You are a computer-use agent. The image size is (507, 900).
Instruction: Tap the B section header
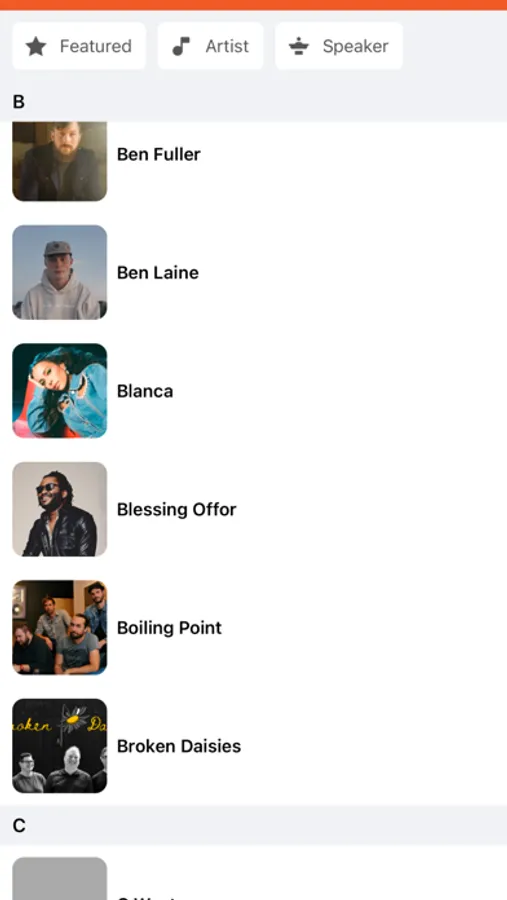253,102
